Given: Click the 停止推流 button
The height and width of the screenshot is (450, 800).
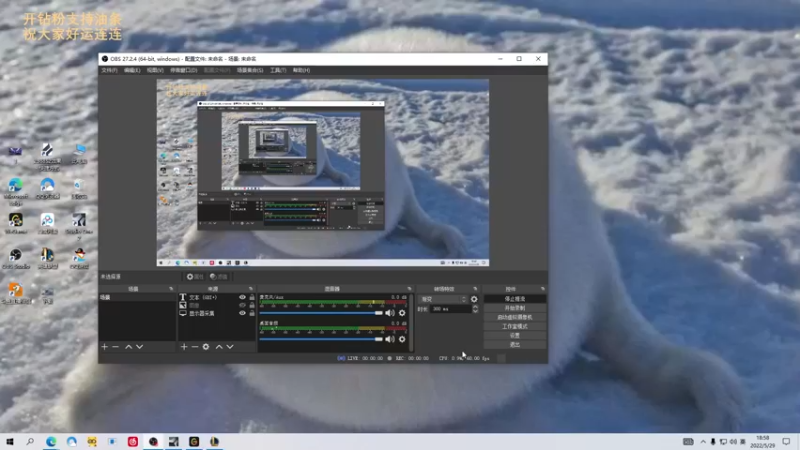Looking at the screenshot, I should point(515,299).
